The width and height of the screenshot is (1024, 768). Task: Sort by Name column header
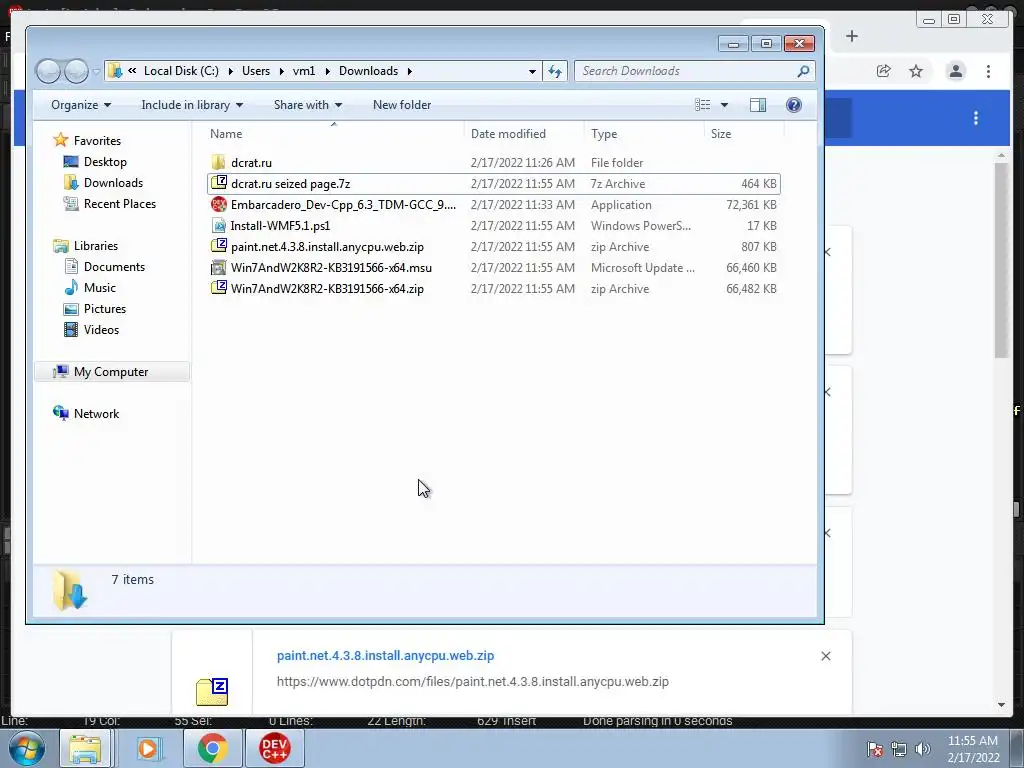pos(226,134)
